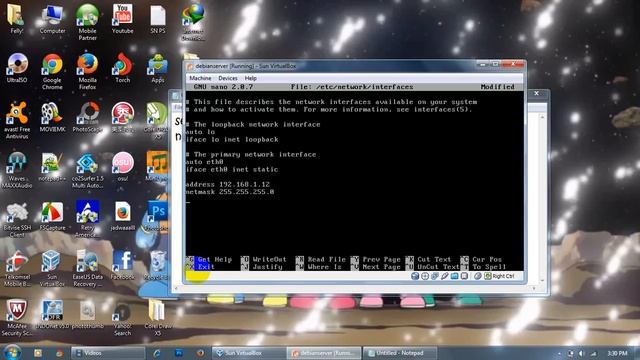Switch to the debianserver VM taskbar button
This screenshot has width=640, height=360.
(x=323, y=353)
